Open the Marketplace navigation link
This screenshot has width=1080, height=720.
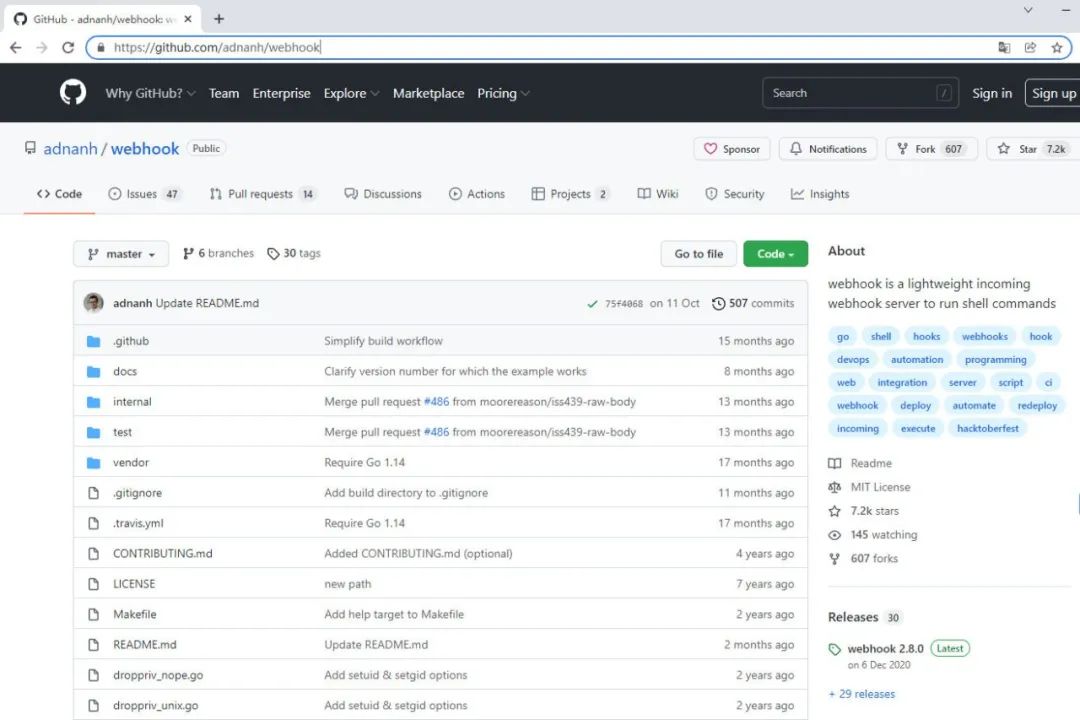point(428,93)
